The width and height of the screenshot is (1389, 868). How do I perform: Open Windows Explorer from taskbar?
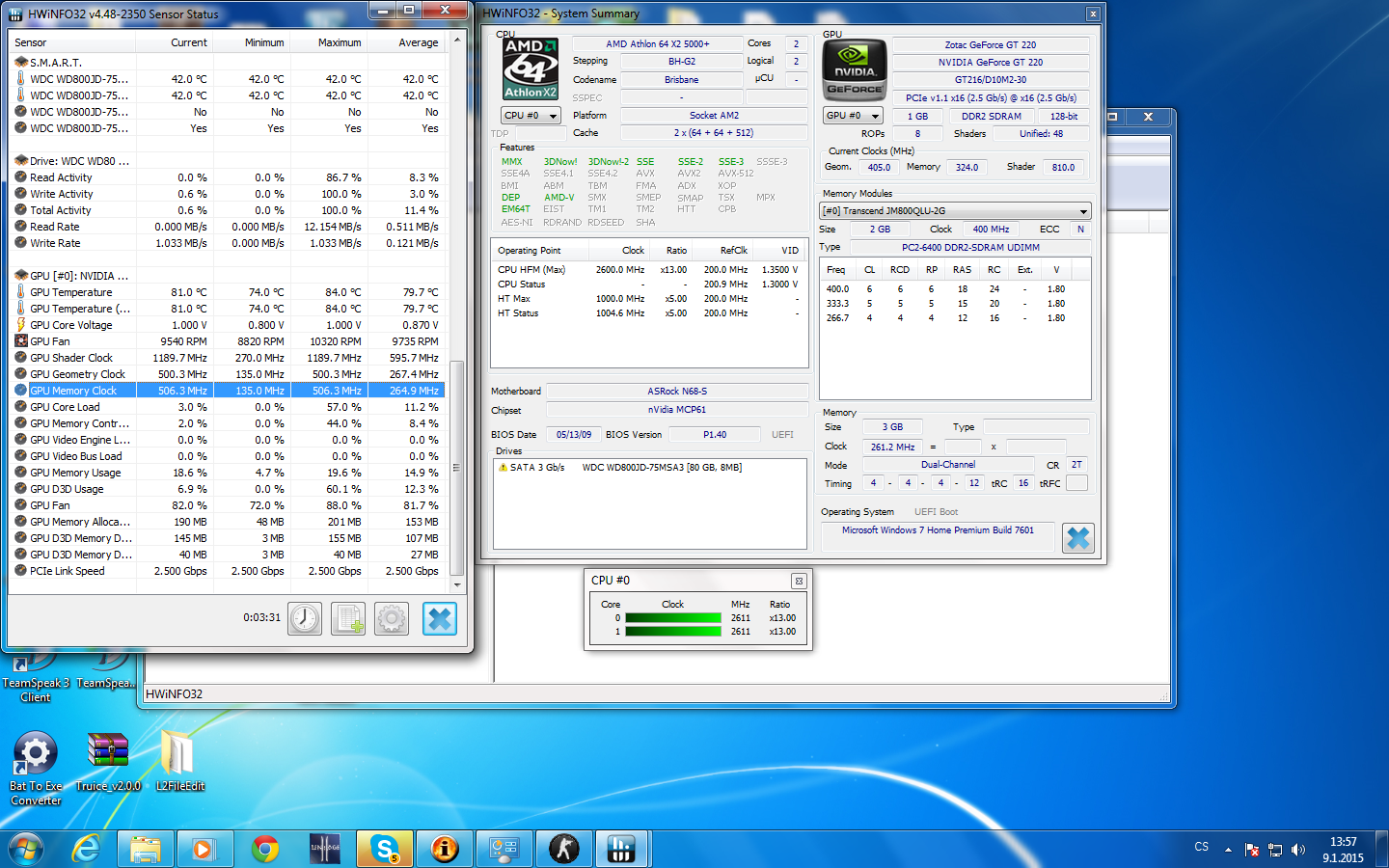click(x=146, y=849)
